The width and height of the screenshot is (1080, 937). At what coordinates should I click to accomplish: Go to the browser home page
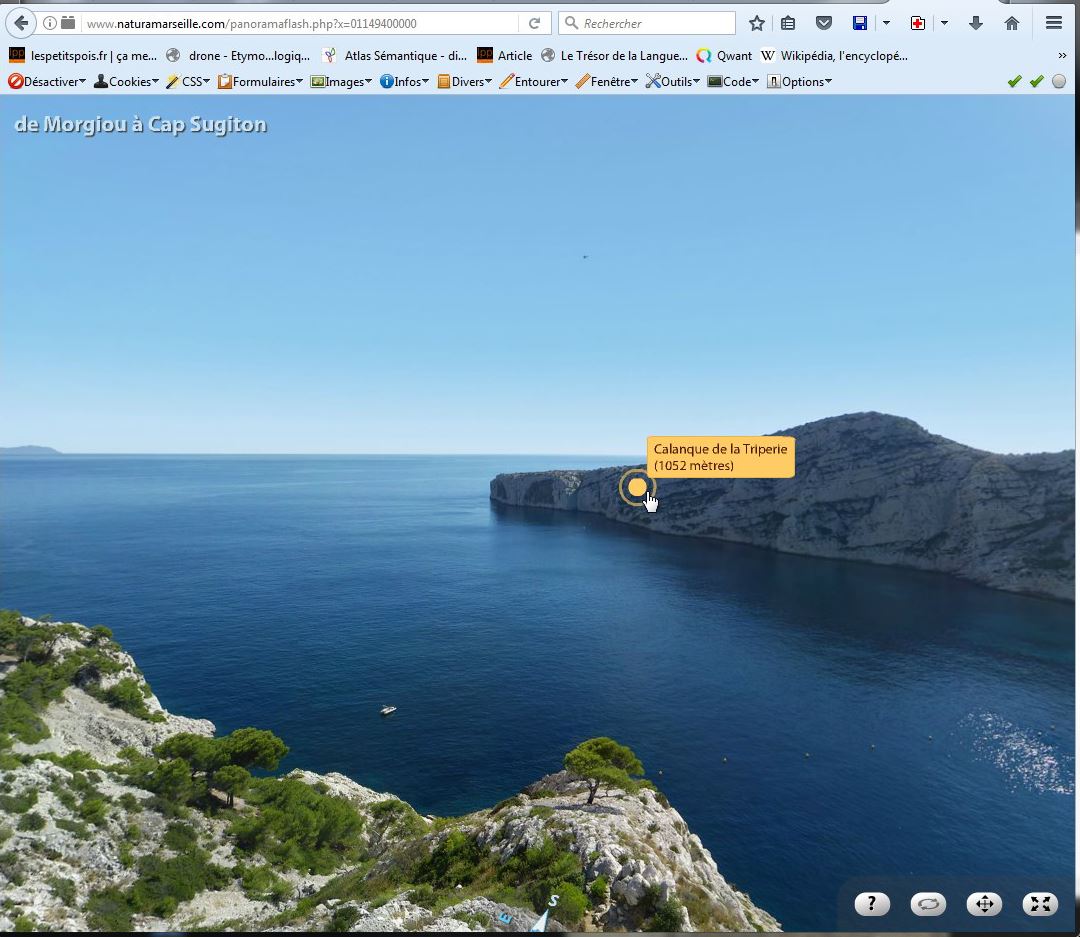pos(1012,23)
